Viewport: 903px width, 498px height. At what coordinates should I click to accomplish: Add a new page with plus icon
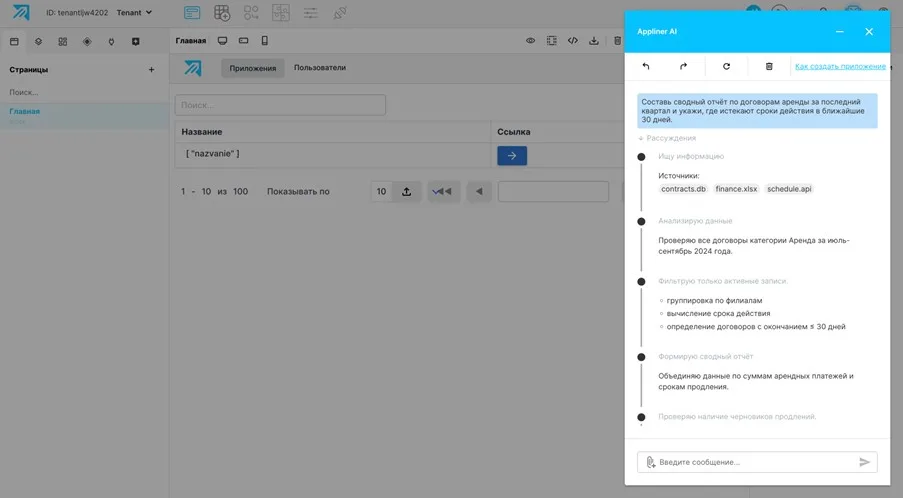tap(151, 70)
